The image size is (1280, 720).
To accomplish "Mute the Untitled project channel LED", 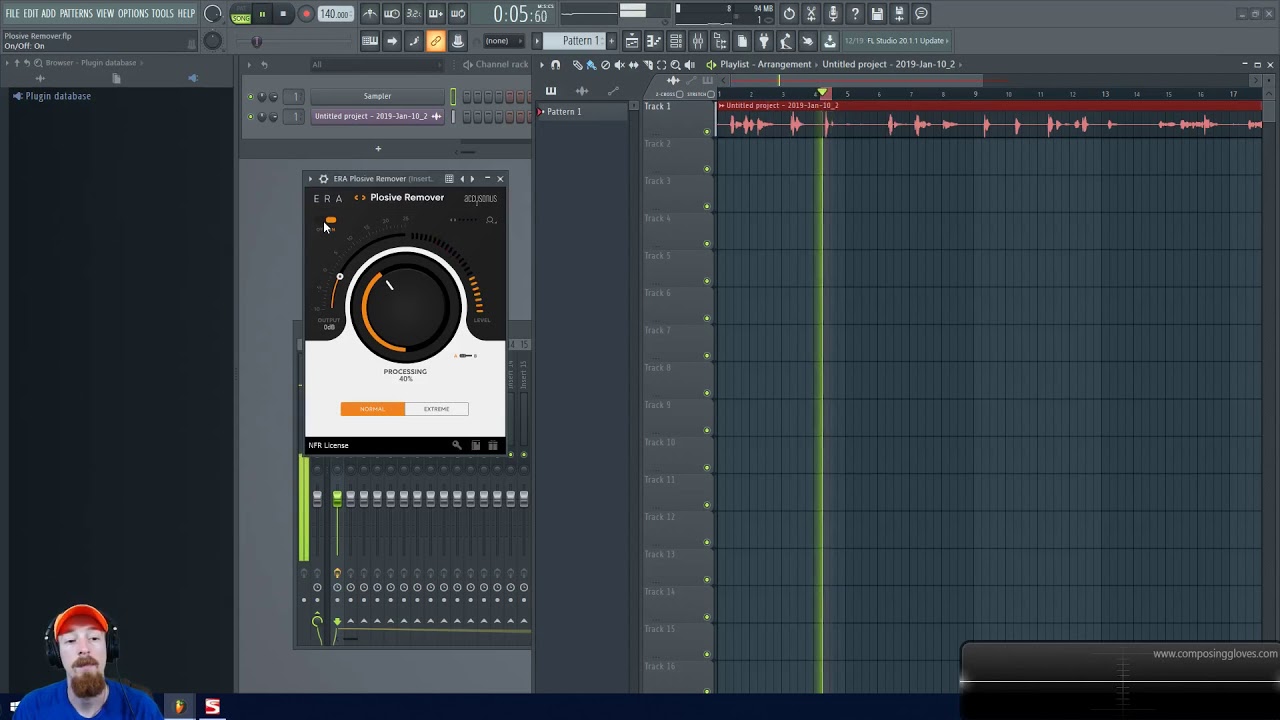I will coord(250,117).
